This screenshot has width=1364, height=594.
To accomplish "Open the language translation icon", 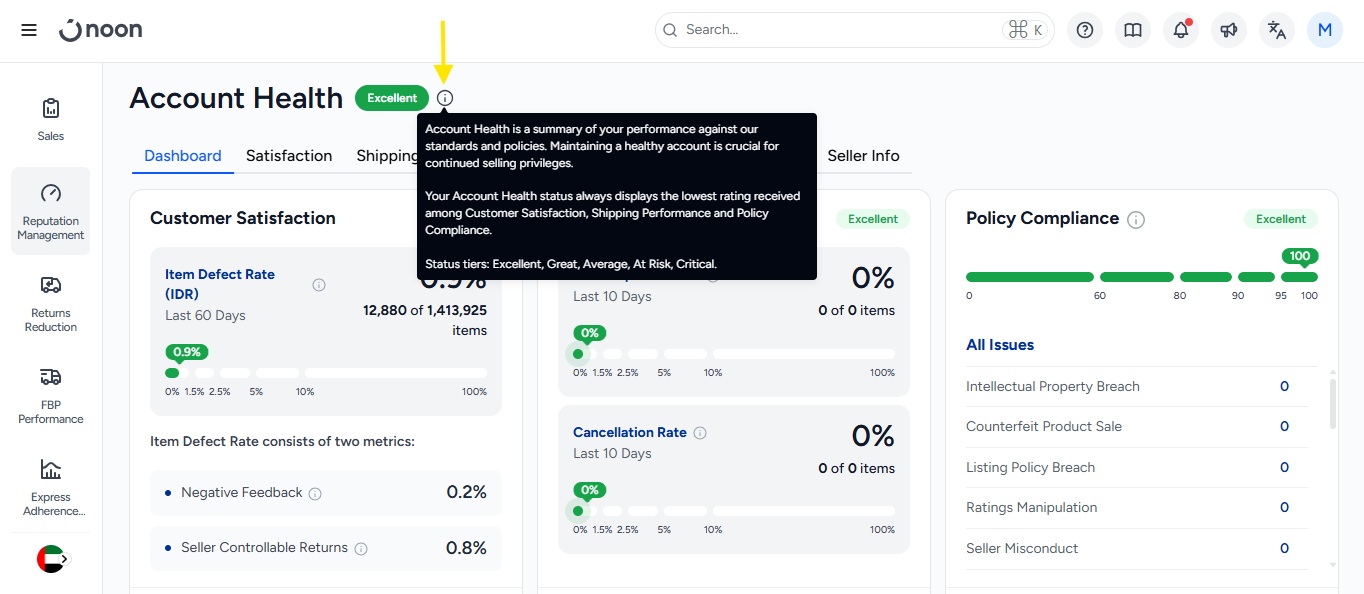I will pos(1277,30).
